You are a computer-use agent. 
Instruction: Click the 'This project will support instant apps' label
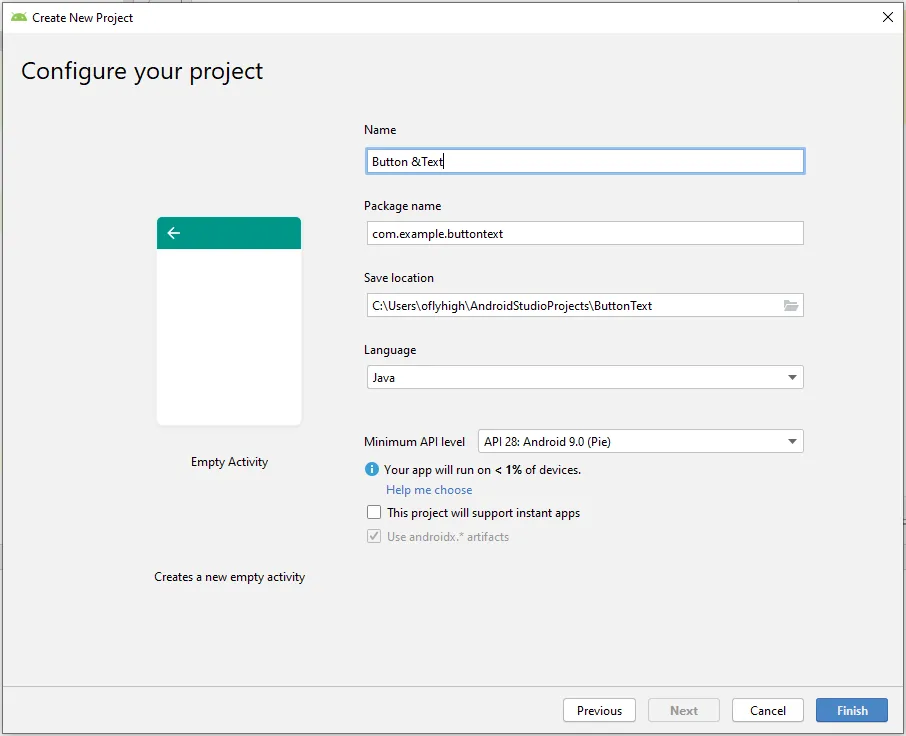(x=484, y=513)
